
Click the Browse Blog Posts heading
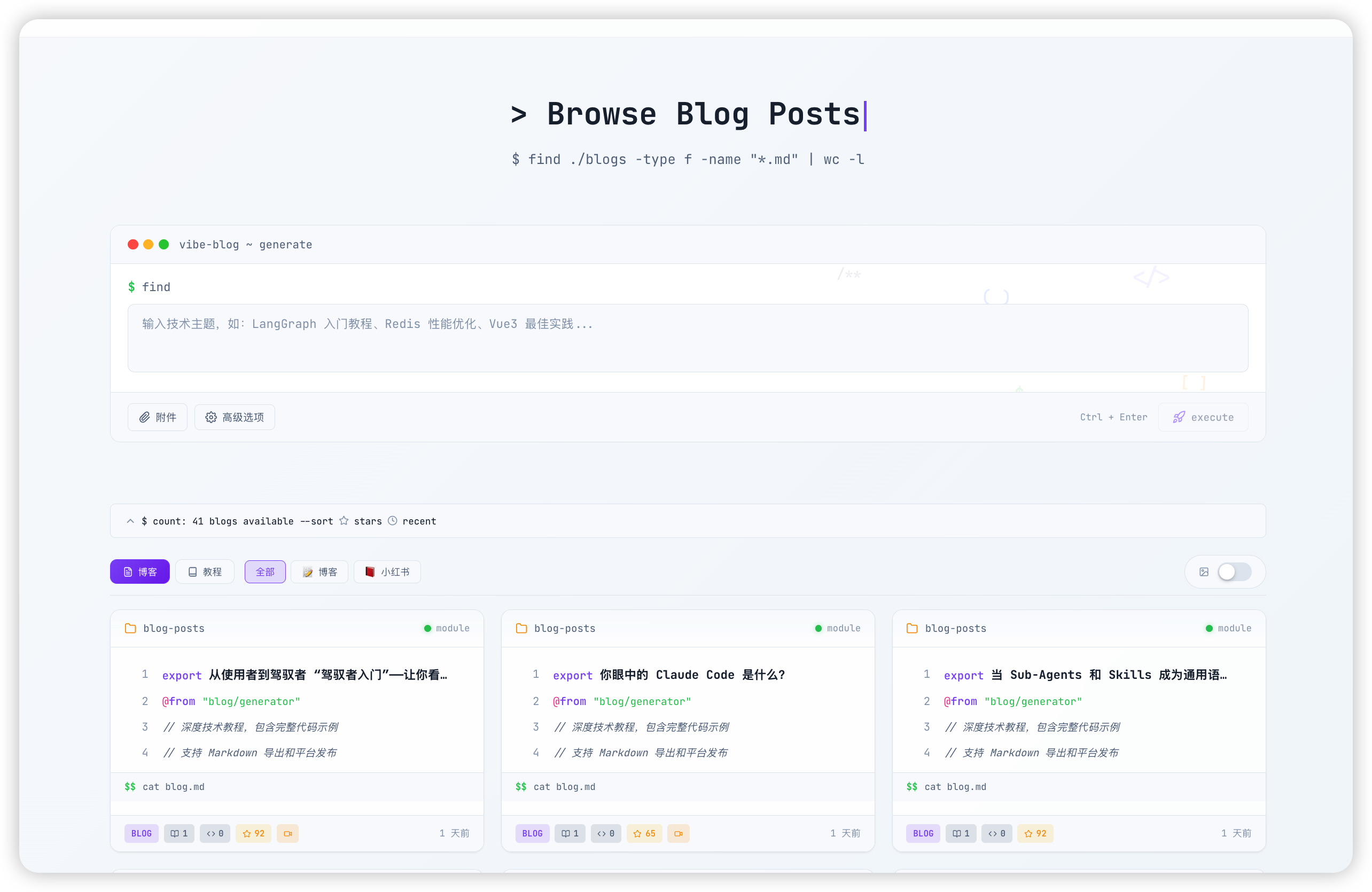point(688,114)
